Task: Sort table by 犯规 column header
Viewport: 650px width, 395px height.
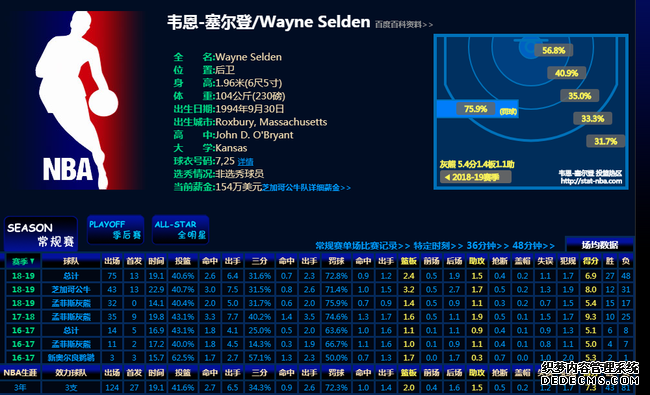Action: click(568, 261)
